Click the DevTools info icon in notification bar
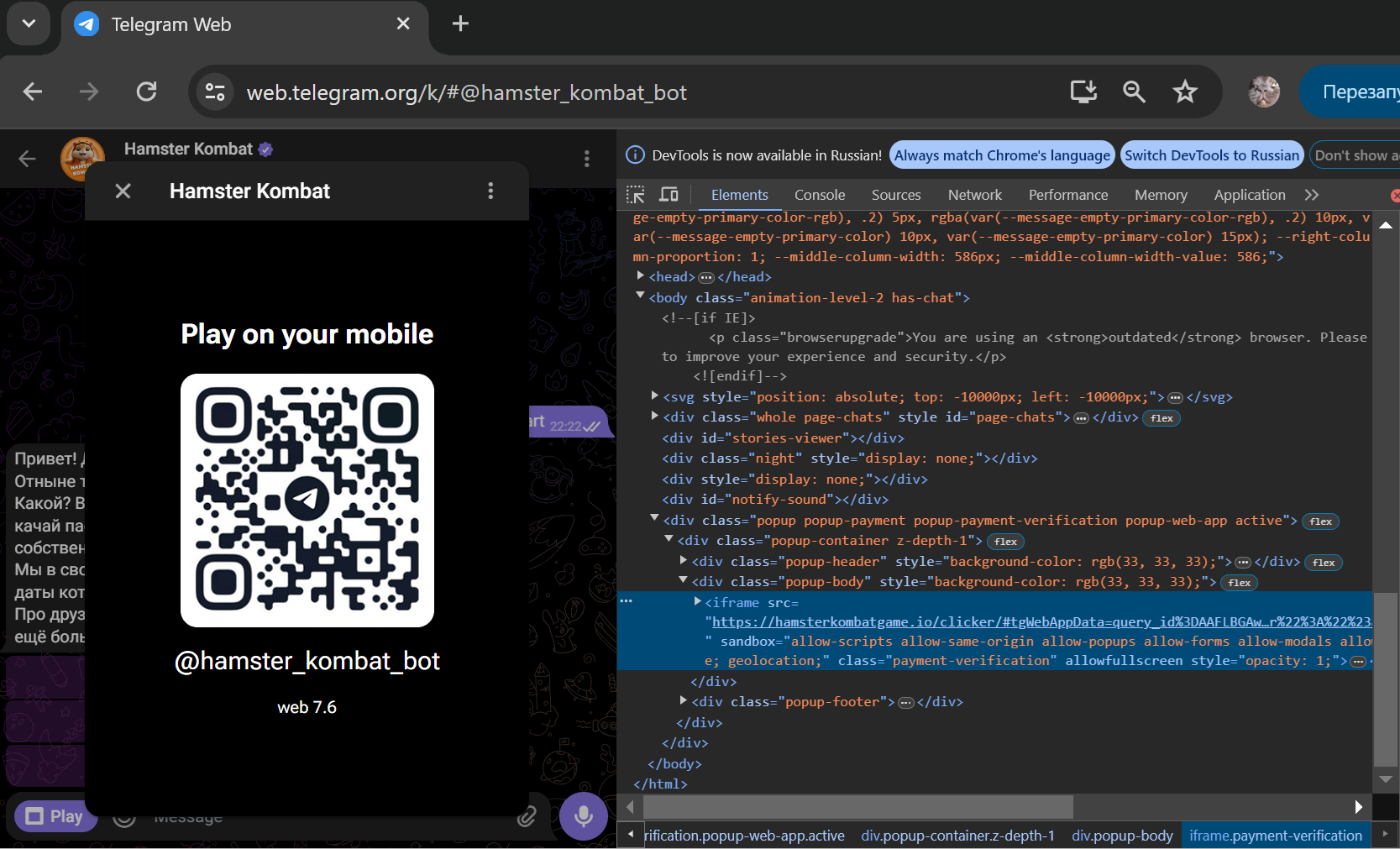The width and height of the screenshot is (1400, 849). [636, 155]
